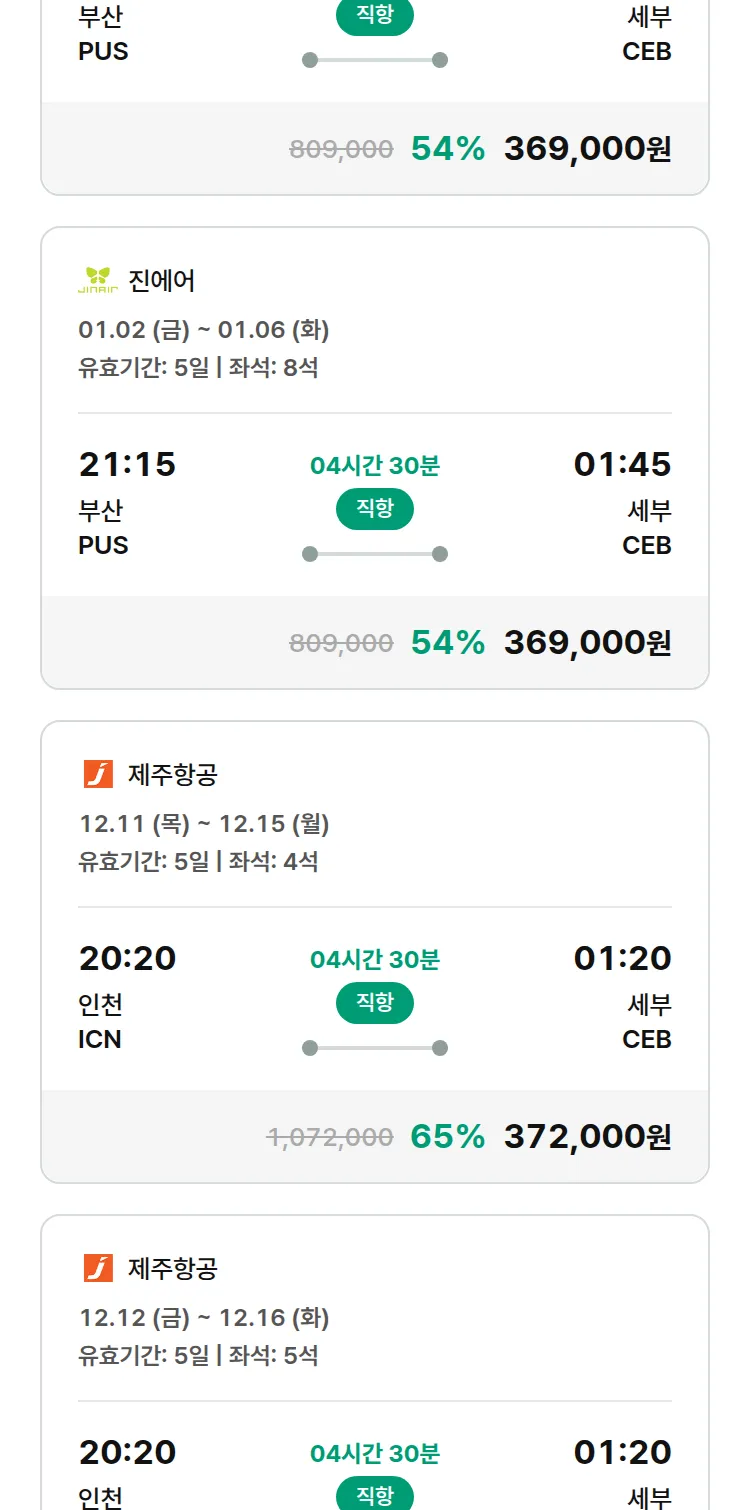This screenshot has width=750, height=1510.
Task: Click the 01:45 arrival time
Action: click(x=622, y=465)
